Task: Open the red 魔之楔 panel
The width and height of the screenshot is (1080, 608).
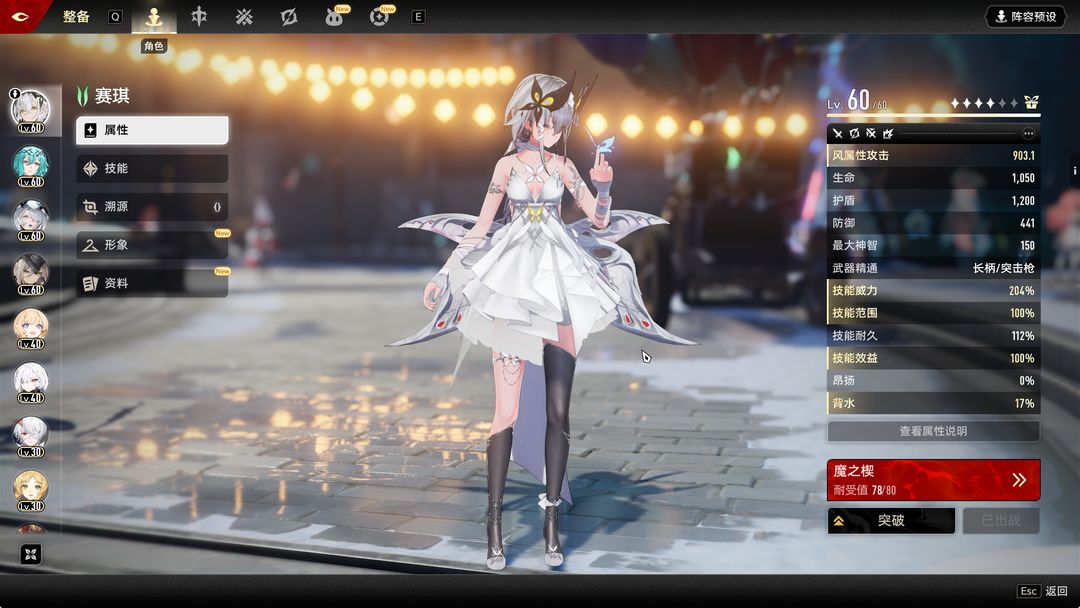Action: coord(933,480)
